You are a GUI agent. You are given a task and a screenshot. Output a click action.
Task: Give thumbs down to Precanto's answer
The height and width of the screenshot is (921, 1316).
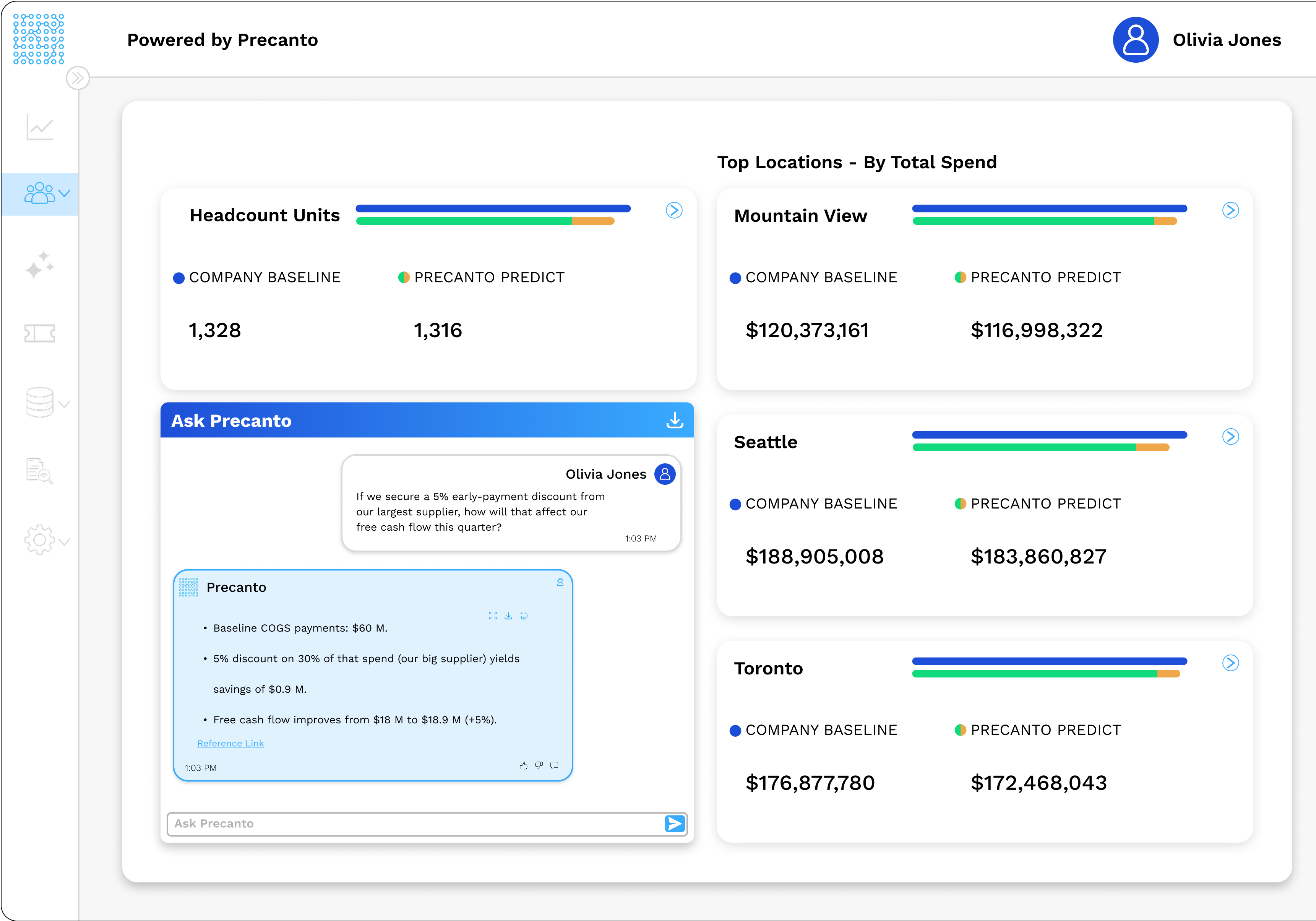[539, 765]
